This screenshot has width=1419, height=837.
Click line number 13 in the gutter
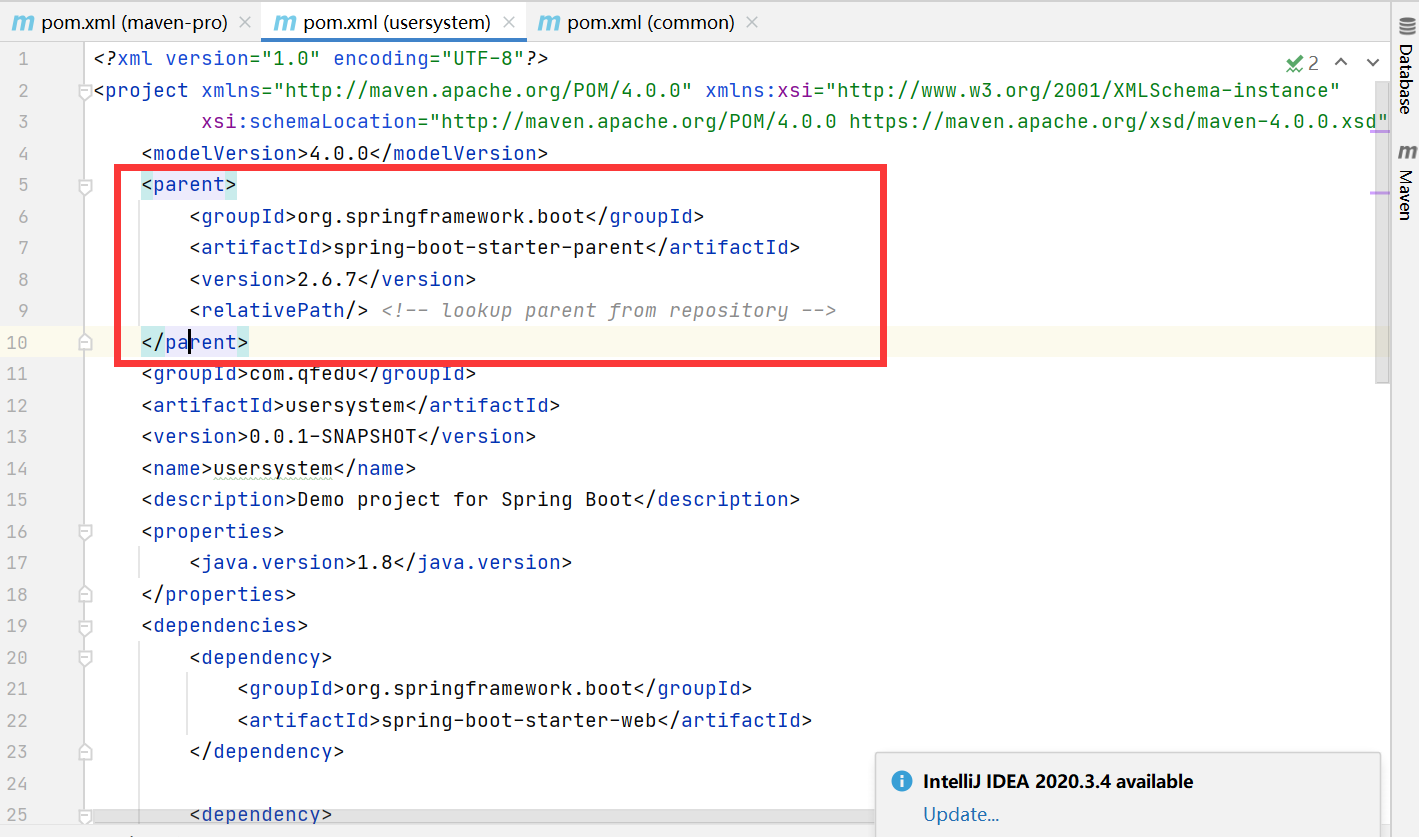(x=17, y=437)
